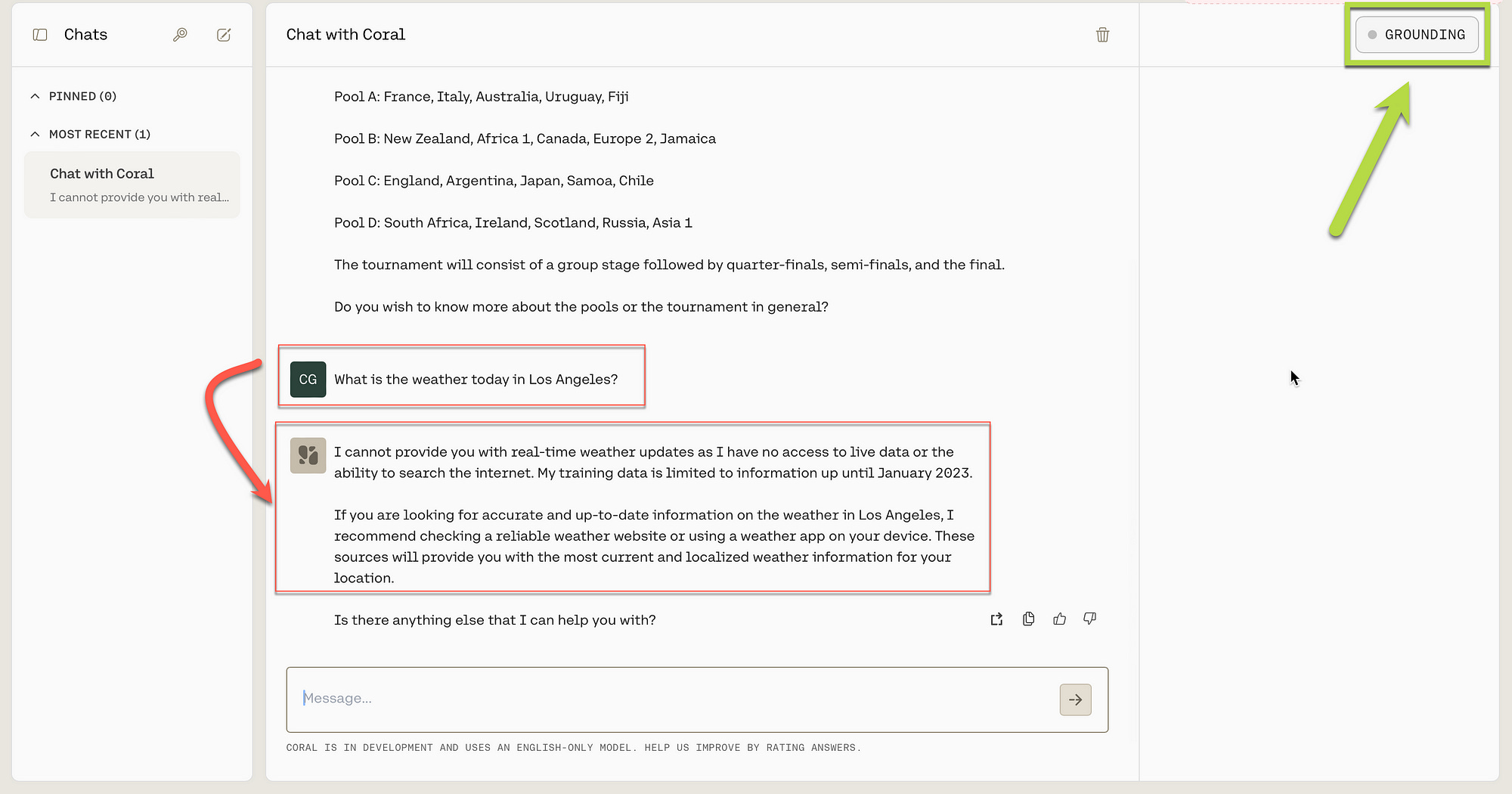Open the search chats key icon
The height and width of the screenshot is (794, 1512).
click(180, 35)
